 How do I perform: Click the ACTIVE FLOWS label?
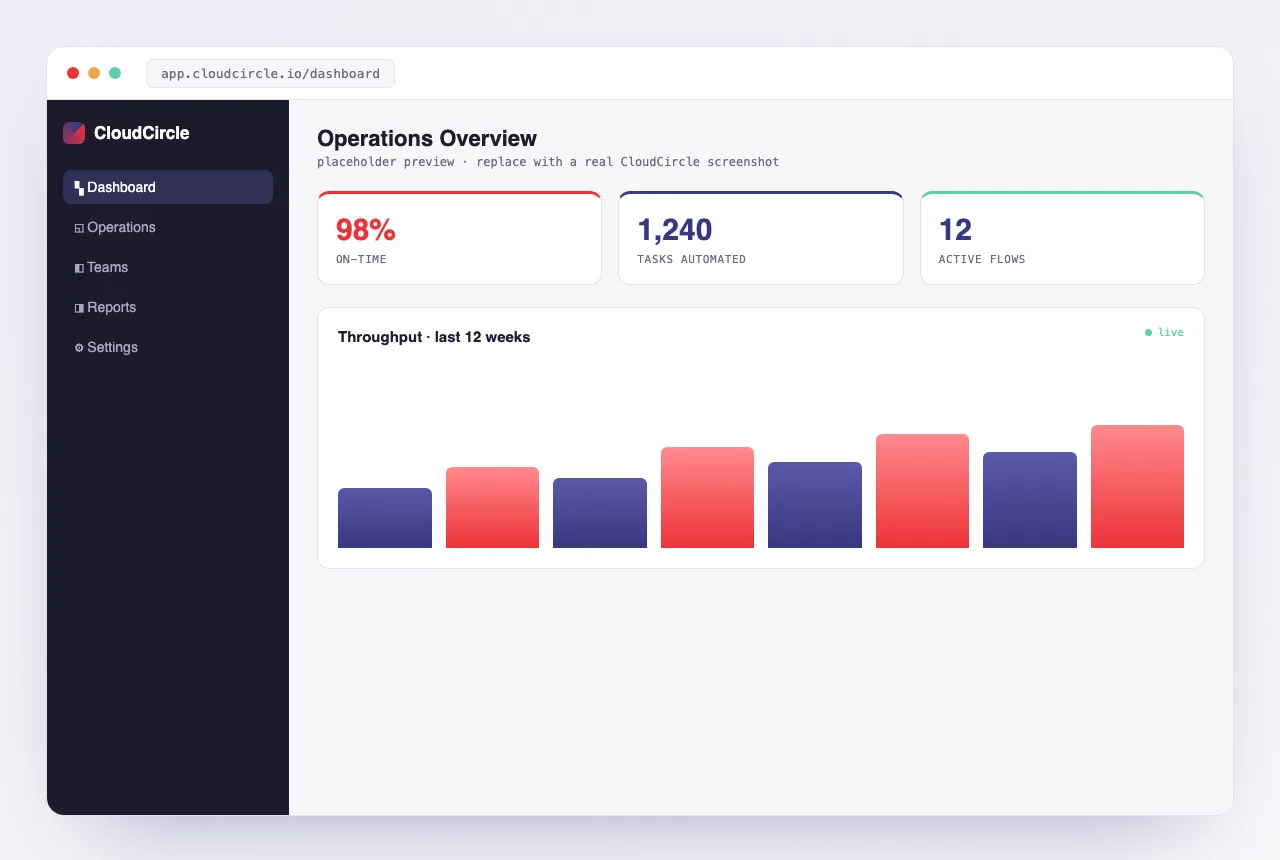pyautogui.click(x=982, y=259)
